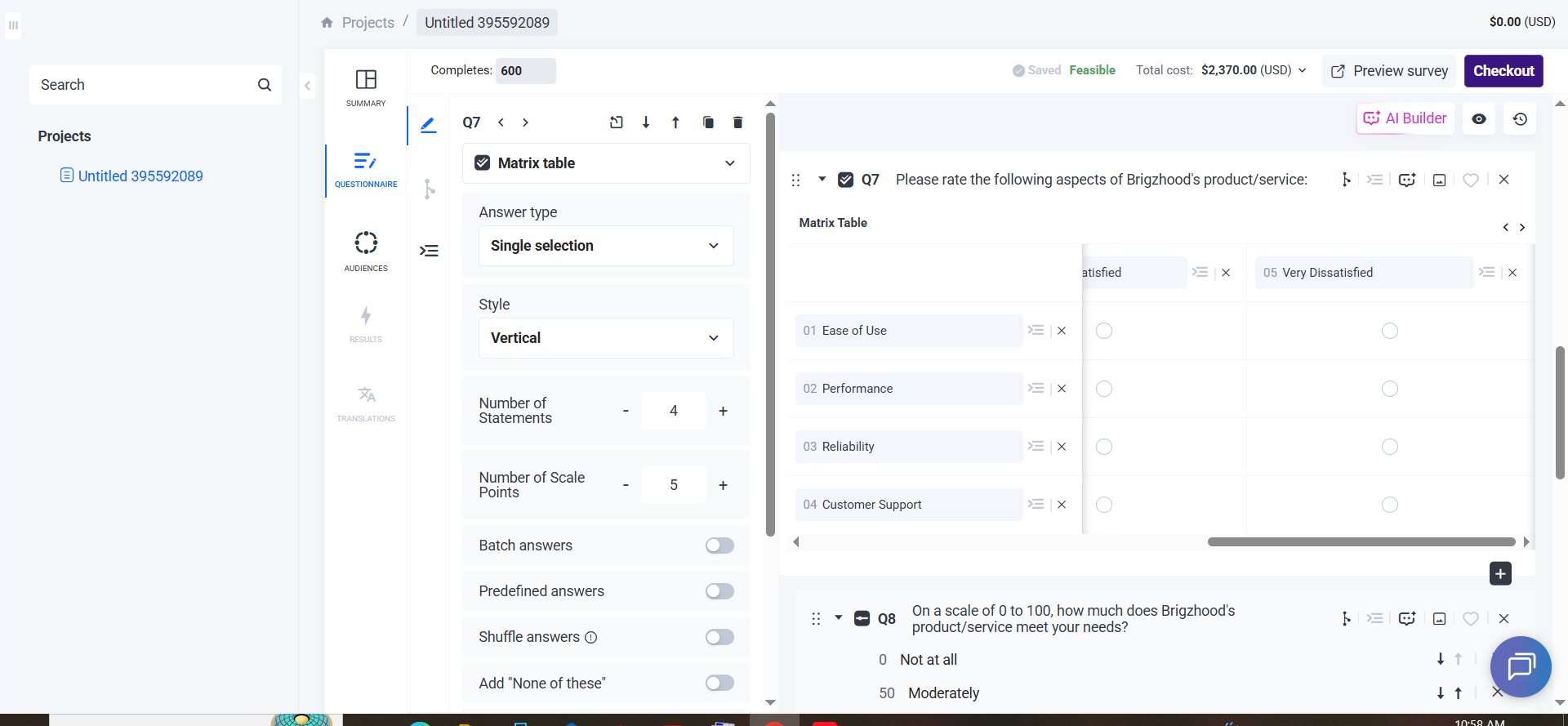Go to previous question from Q7 panel

coord(501,122)
